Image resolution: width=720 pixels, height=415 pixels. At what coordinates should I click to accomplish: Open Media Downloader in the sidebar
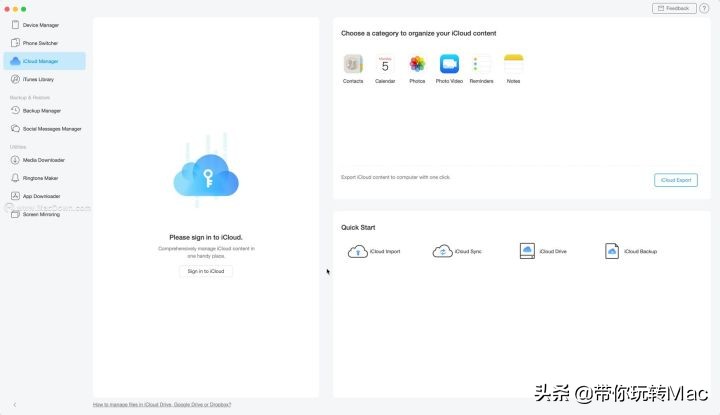pyautogui.click(x=45, y=160)
